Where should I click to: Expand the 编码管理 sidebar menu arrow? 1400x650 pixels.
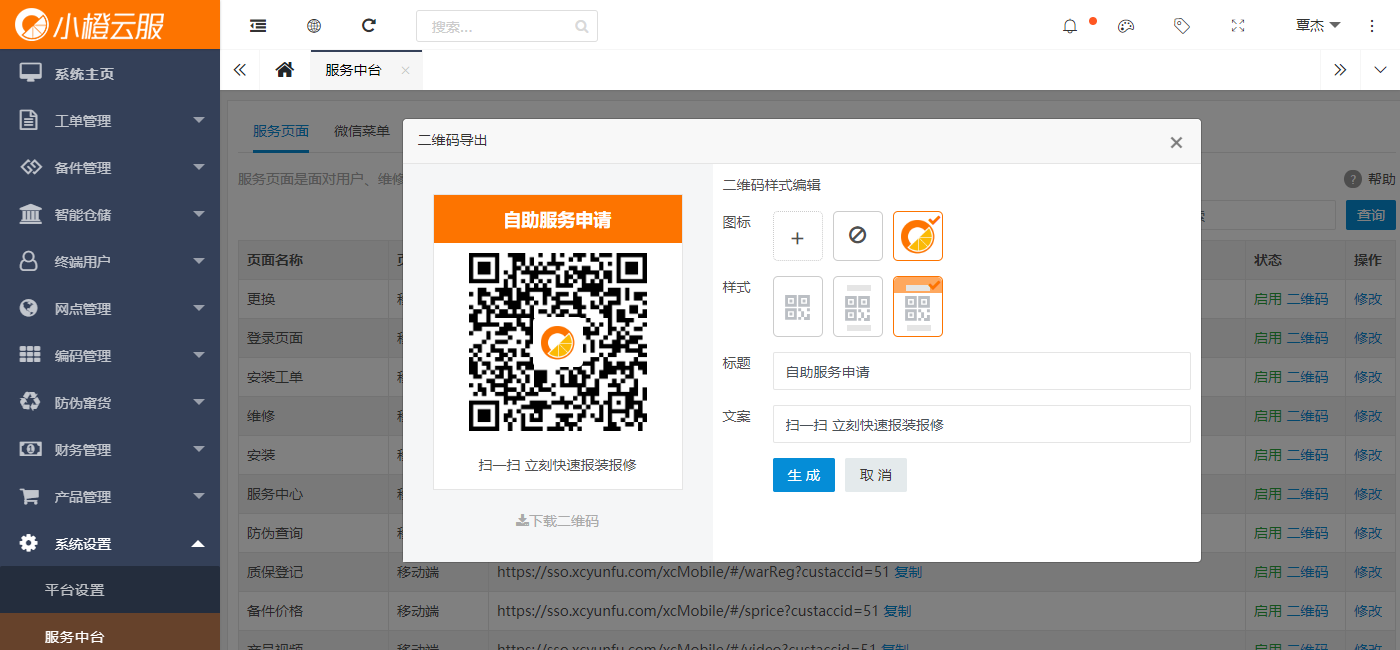pos(198,355)
